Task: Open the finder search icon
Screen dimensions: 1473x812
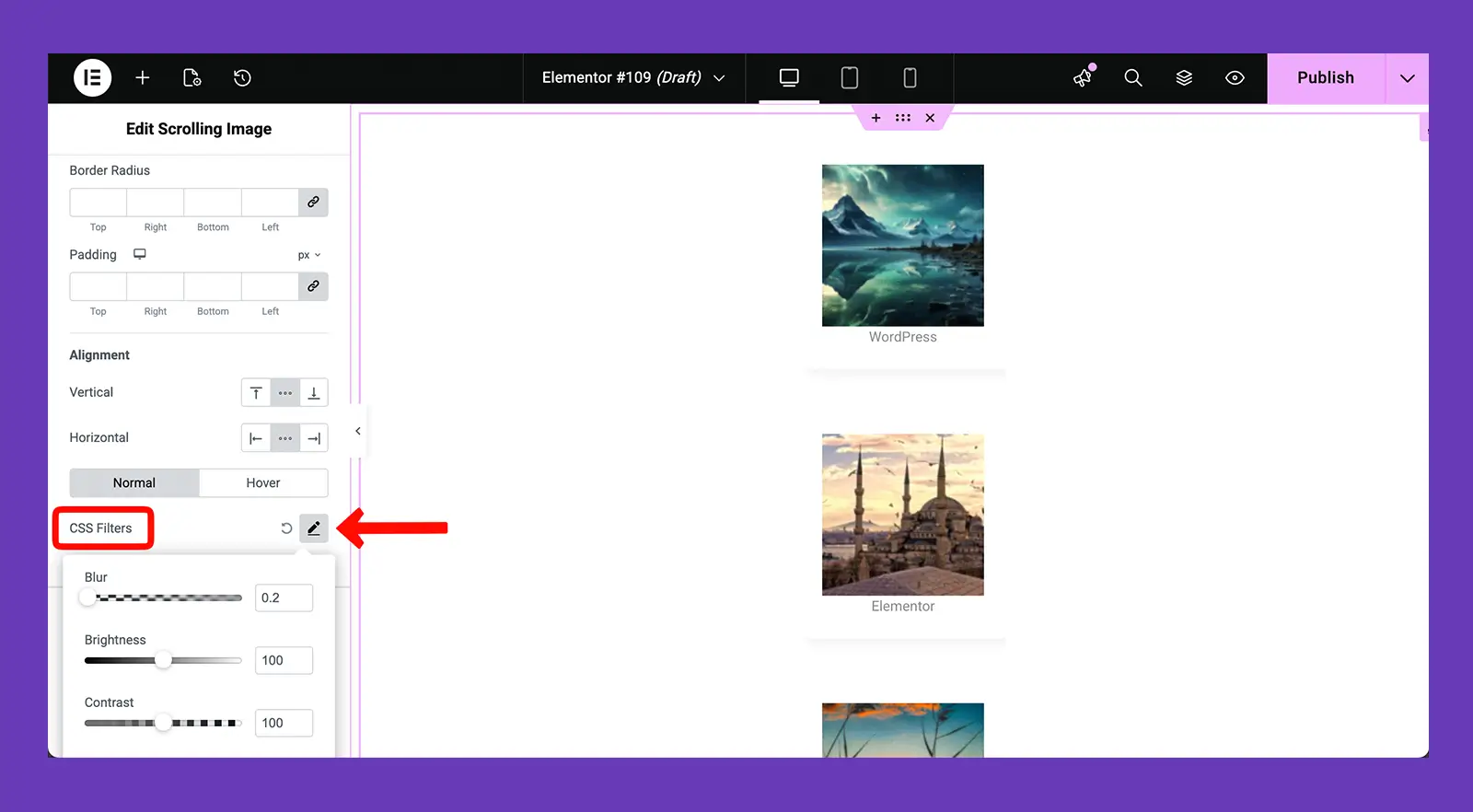Action: 1133,78
